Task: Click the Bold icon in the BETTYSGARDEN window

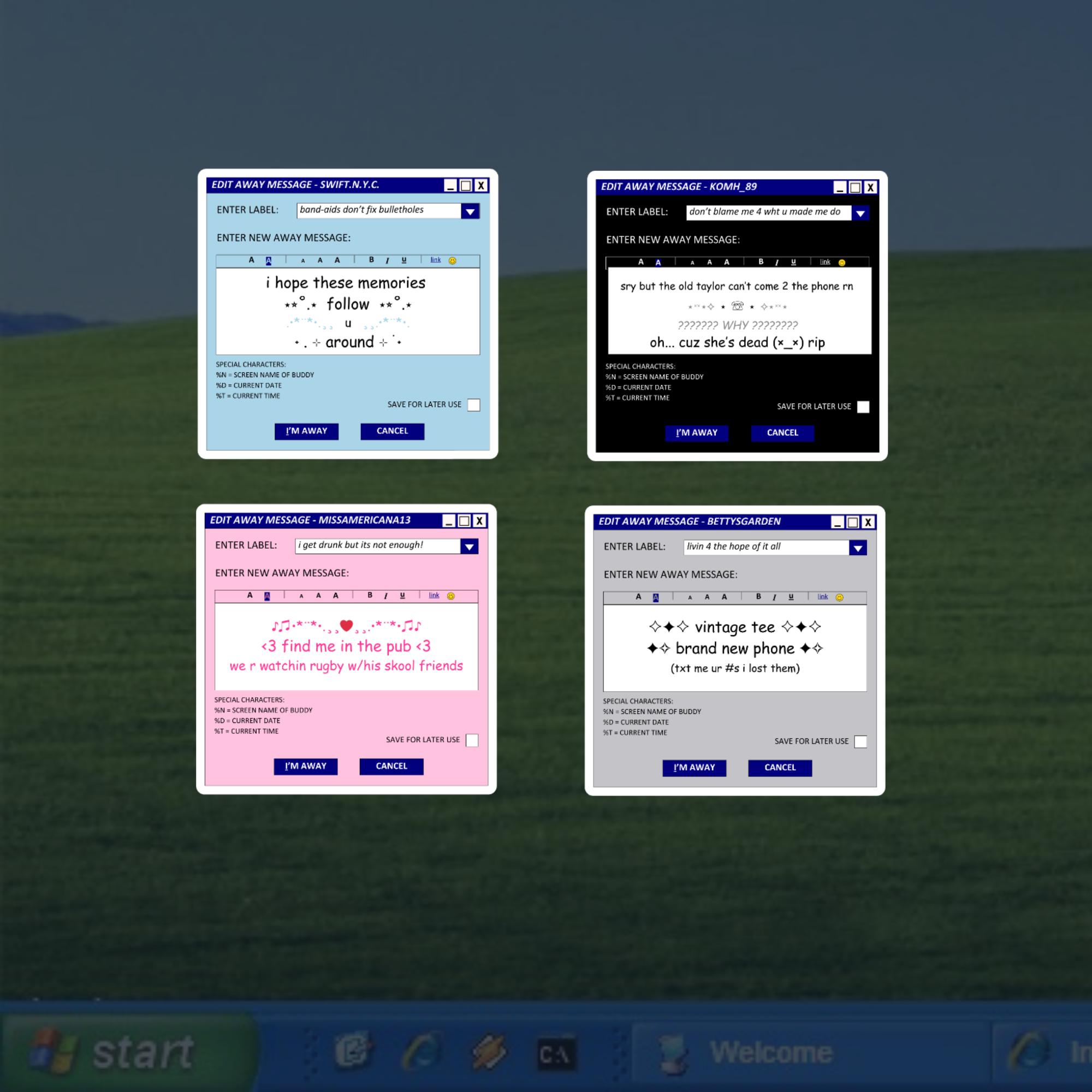Action: [758, 596]
